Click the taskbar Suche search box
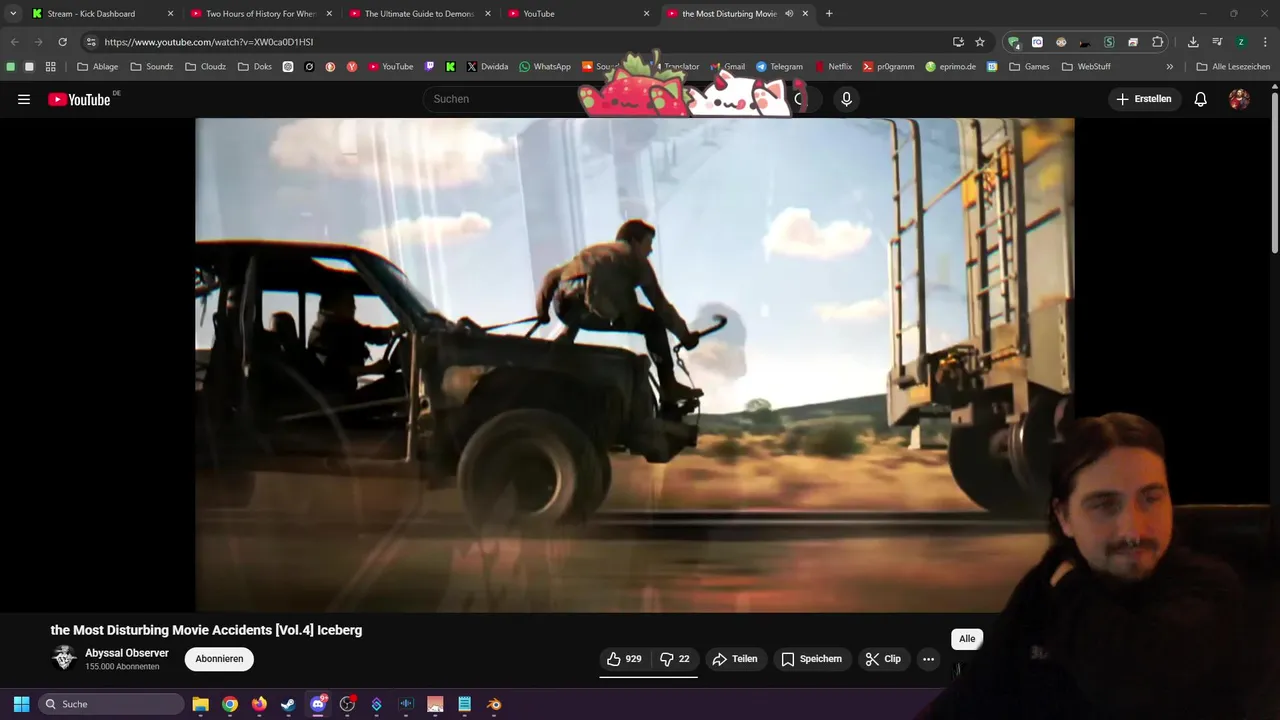 click(111, 704)
